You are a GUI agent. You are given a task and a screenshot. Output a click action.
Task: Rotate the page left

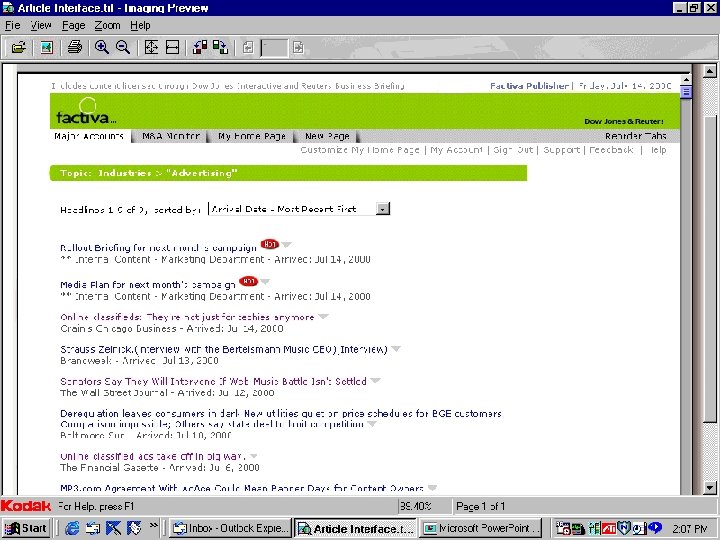(199, 47)
